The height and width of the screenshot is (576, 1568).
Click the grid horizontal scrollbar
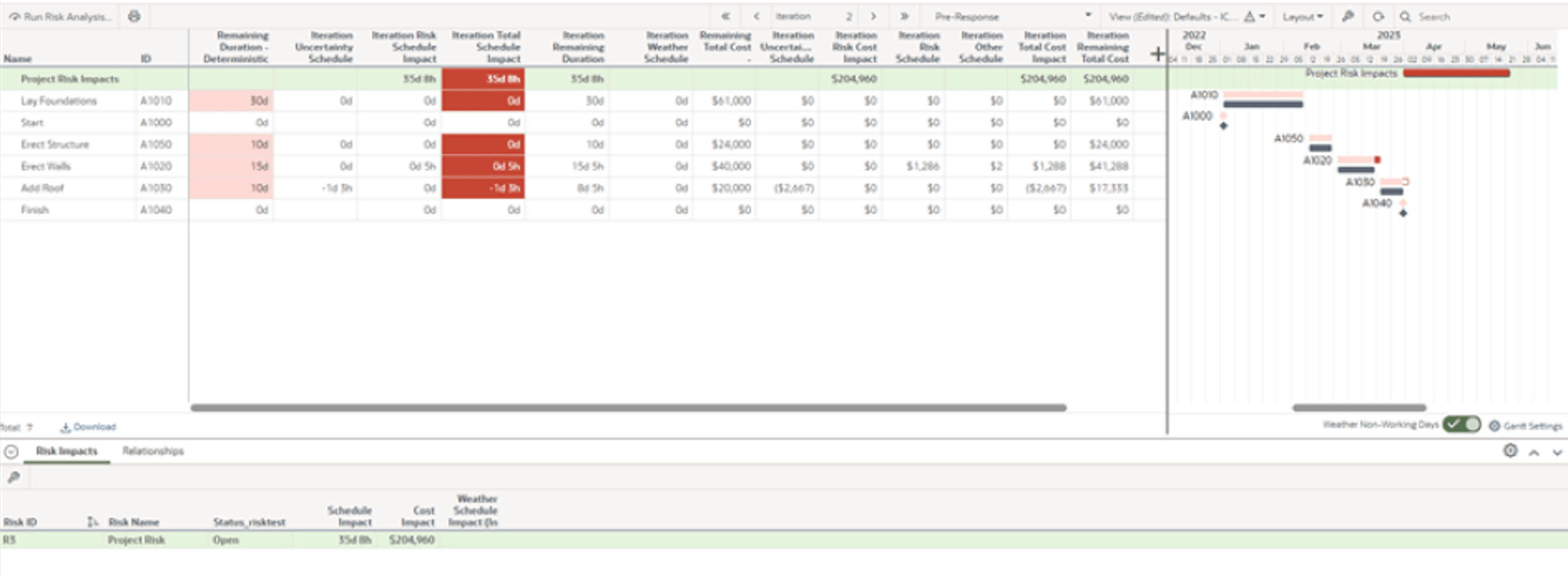coord(628,407)
